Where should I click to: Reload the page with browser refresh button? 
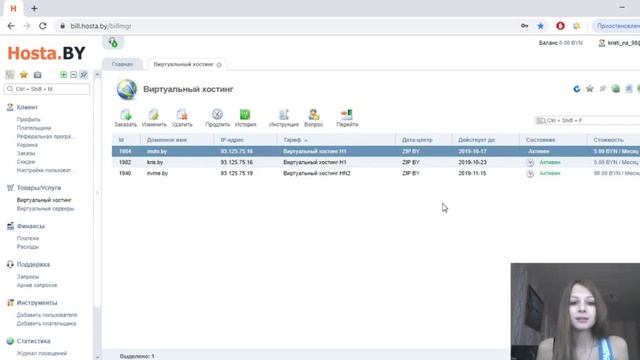point(42,26)
